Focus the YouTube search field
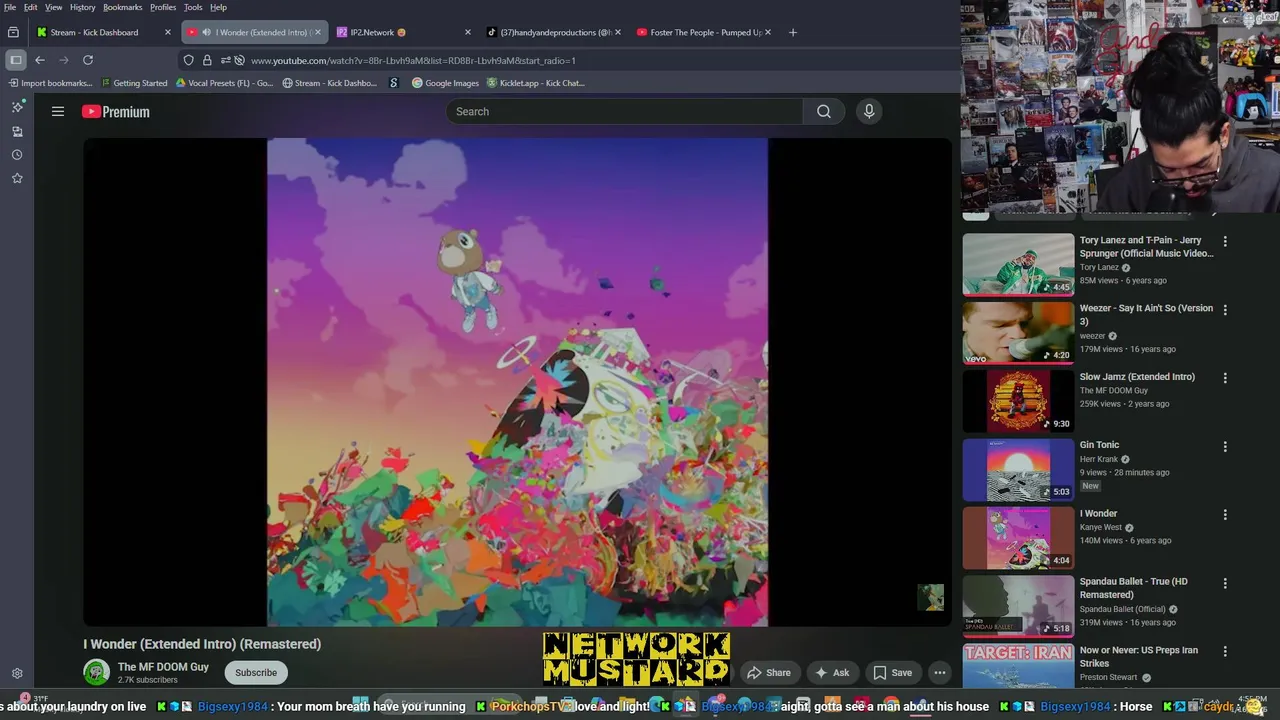Viewport: 1280px width, 720px height. tap(625, 111)
